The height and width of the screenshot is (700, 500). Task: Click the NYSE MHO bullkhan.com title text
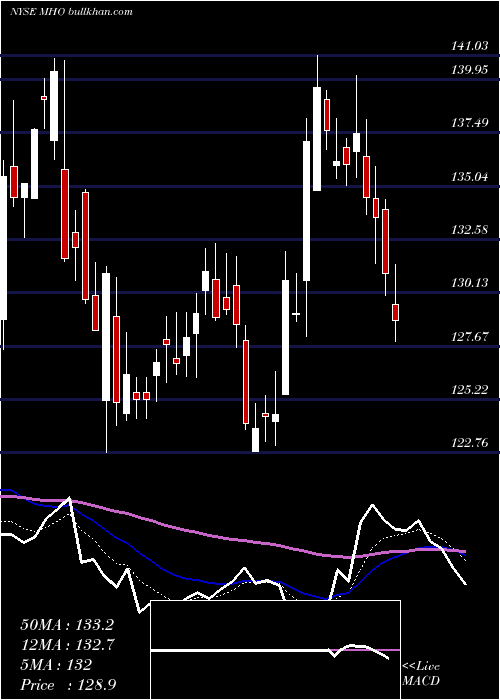71,12
